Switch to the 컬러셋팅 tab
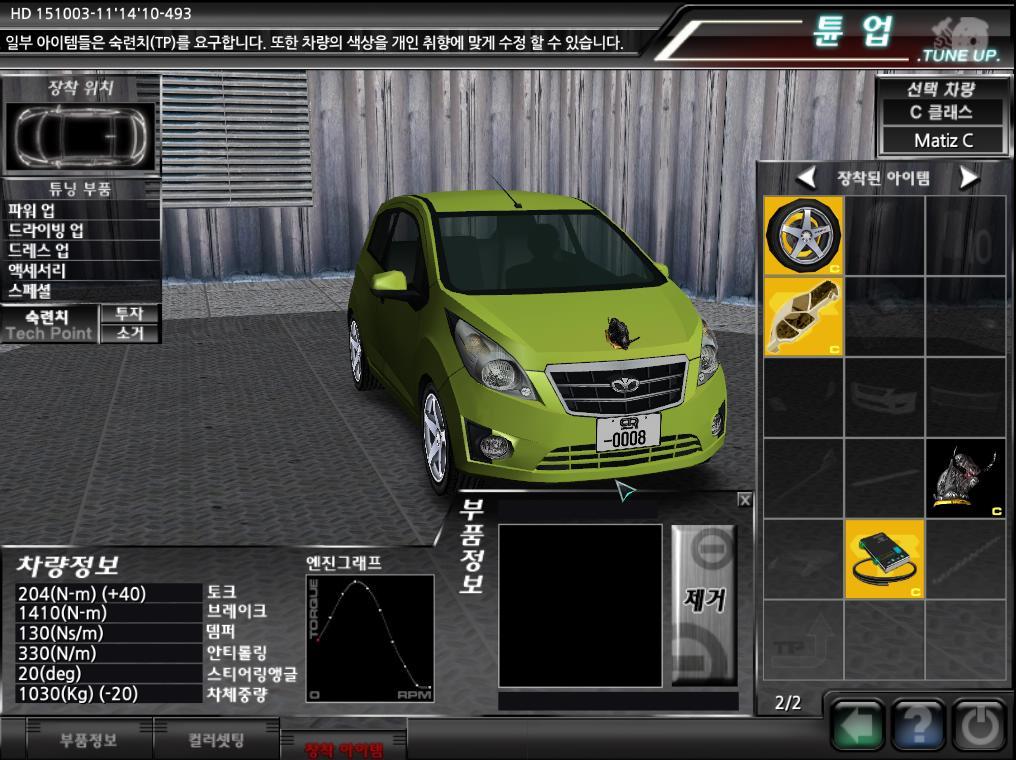 (x=216, y=739)
